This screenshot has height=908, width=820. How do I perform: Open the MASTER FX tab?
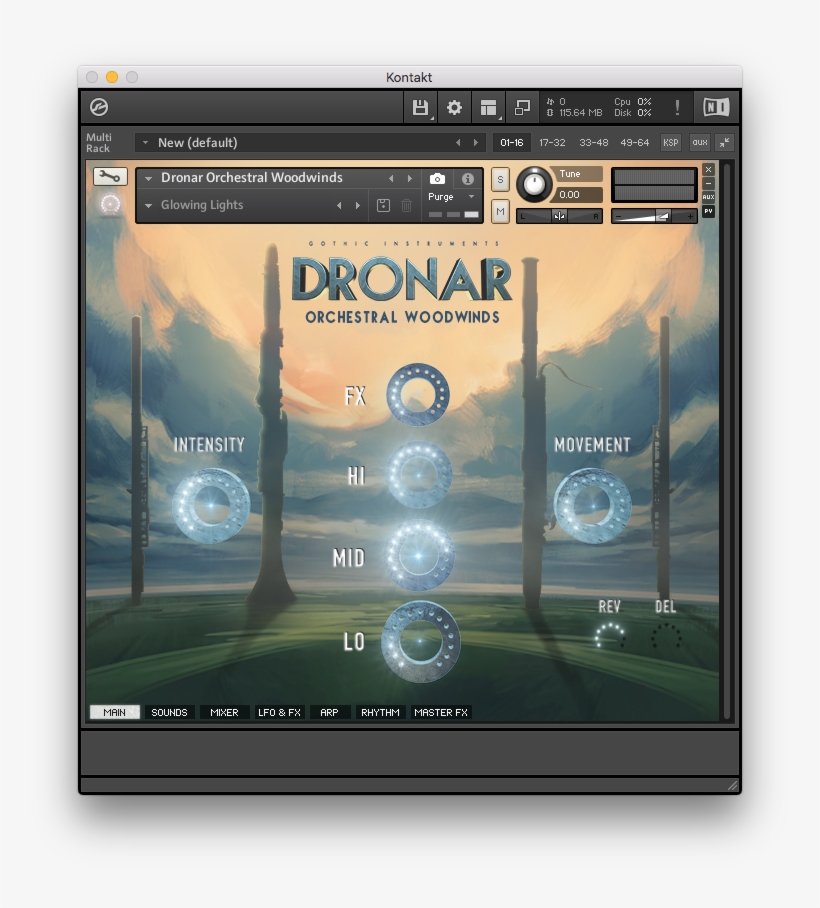point(441,712)
